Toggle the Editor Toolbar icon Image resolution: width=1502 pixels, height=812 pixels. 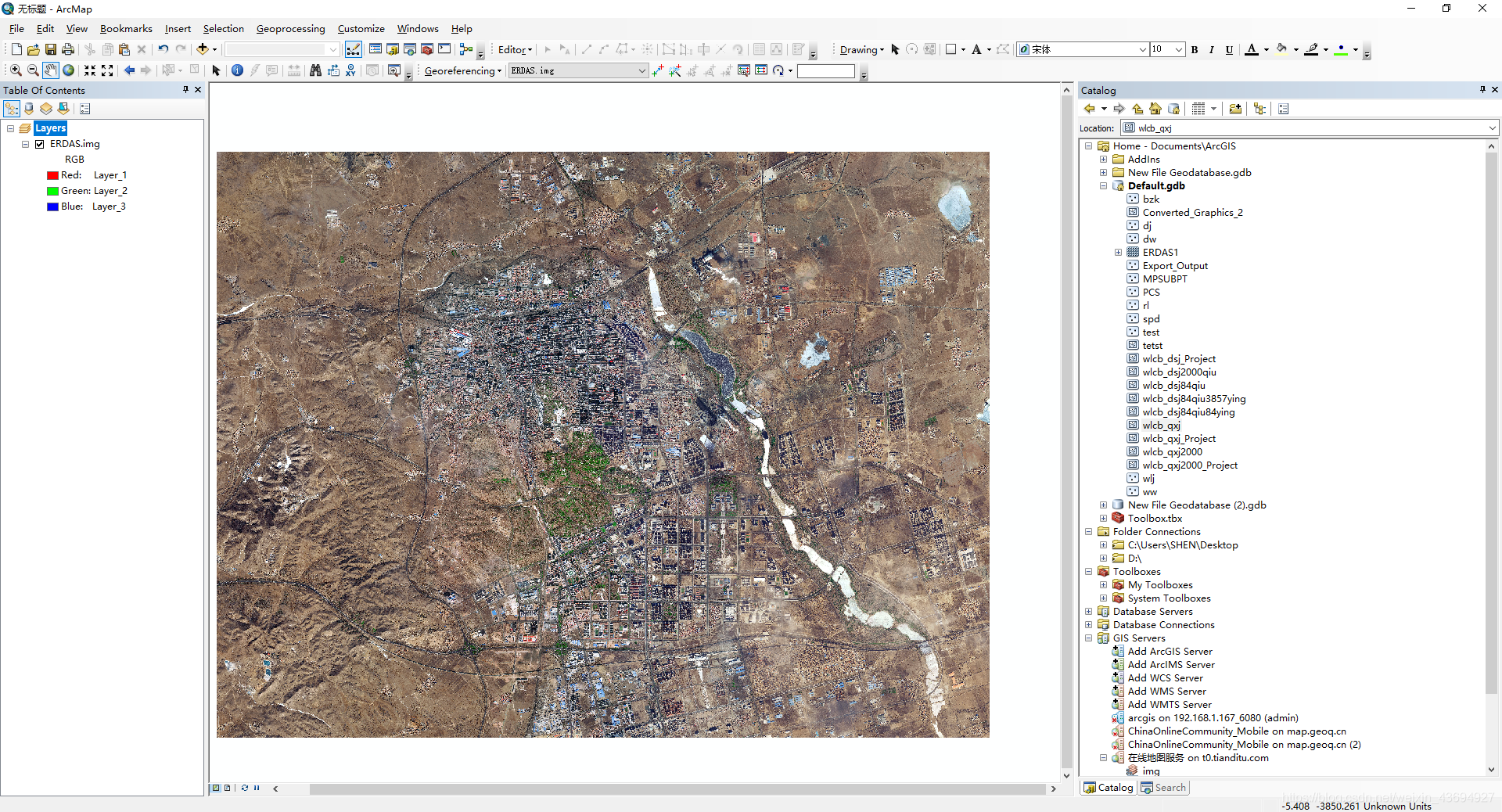(x=353, y=49)
